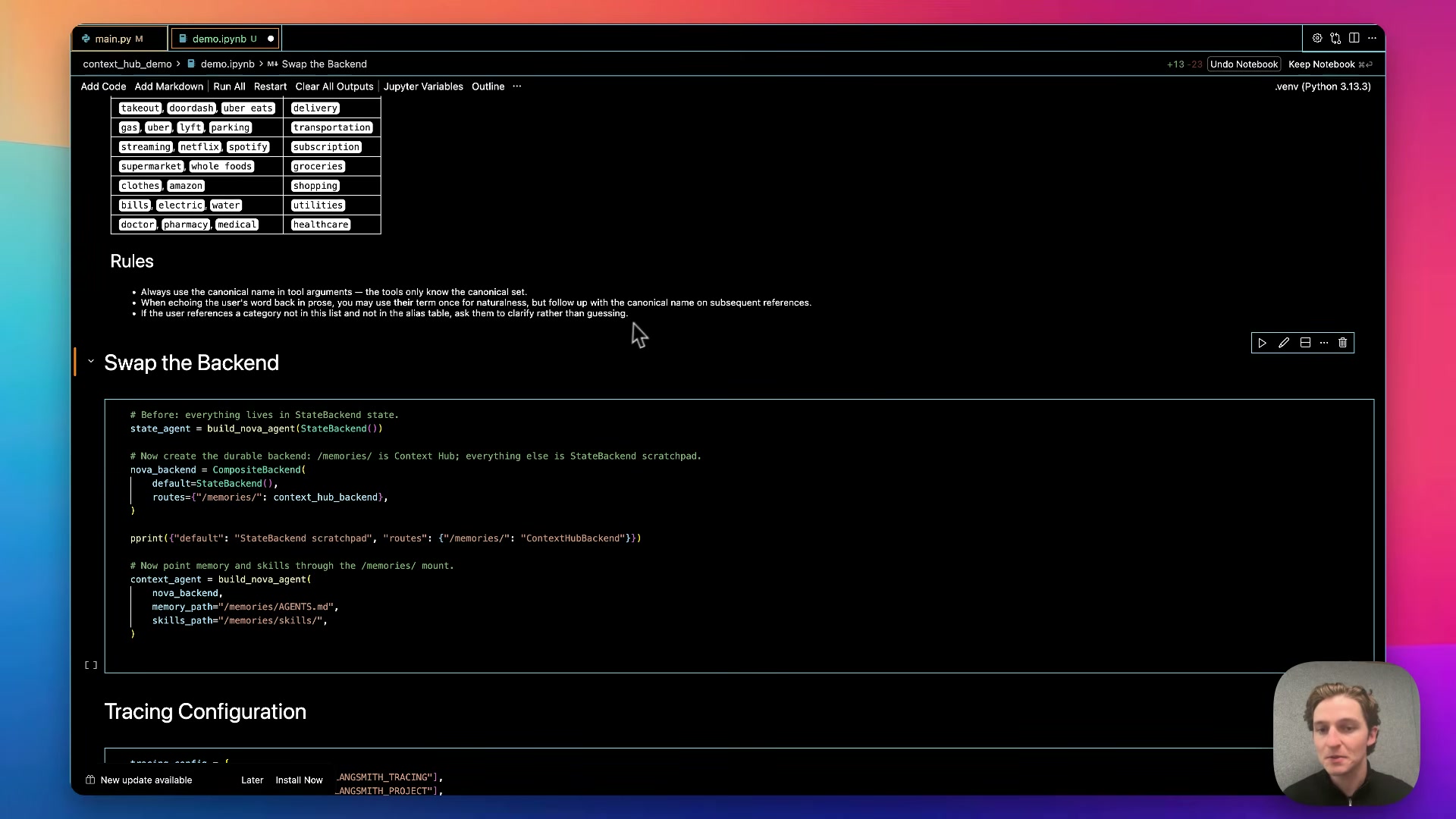
Task: Click Keep Notebook button
Action: pos(1330,64)
